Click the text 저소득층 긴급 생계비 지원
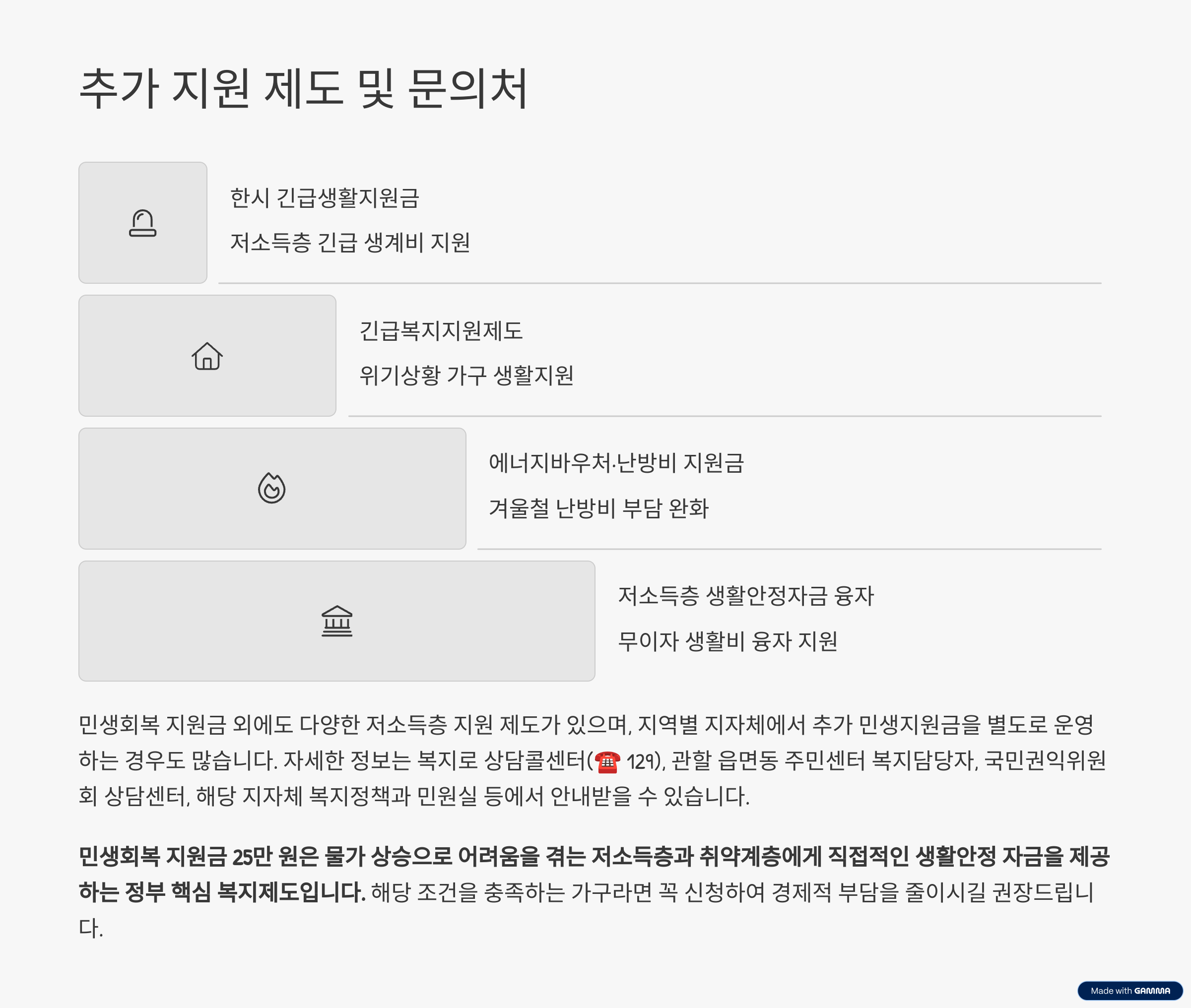The image size is (1191, 1008). (350, 242)
